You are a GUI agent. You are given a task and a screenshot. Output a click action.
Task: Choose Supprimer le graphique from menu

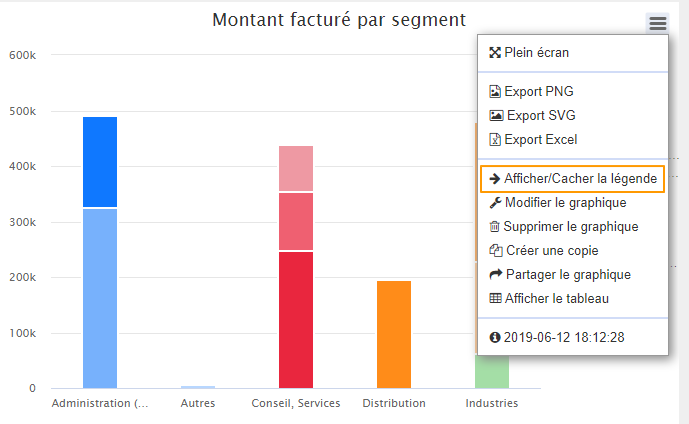[x=571, y=226]
